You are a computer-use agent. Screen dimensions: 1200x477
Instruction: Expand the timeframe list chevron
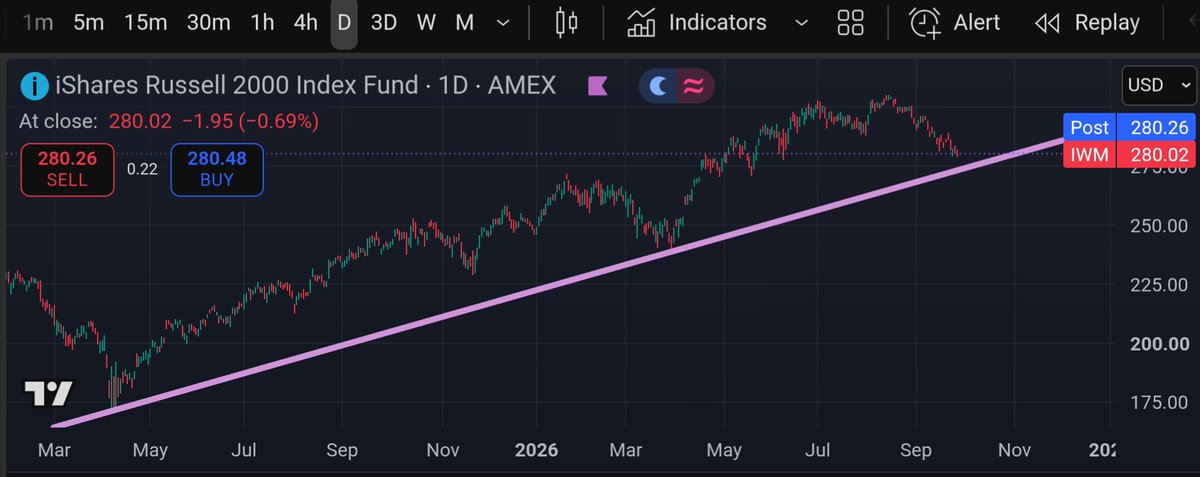[x=503, y=22]
